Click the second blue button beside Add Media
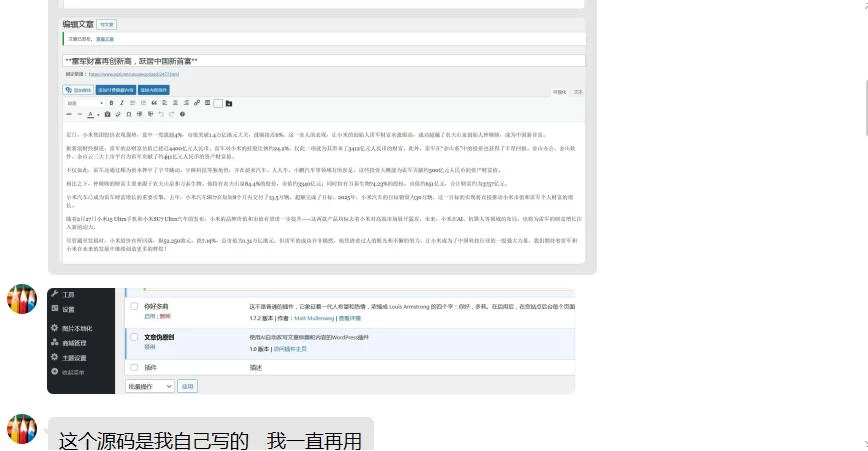Screen dimensions: 868x451 (x=154, y=90)
